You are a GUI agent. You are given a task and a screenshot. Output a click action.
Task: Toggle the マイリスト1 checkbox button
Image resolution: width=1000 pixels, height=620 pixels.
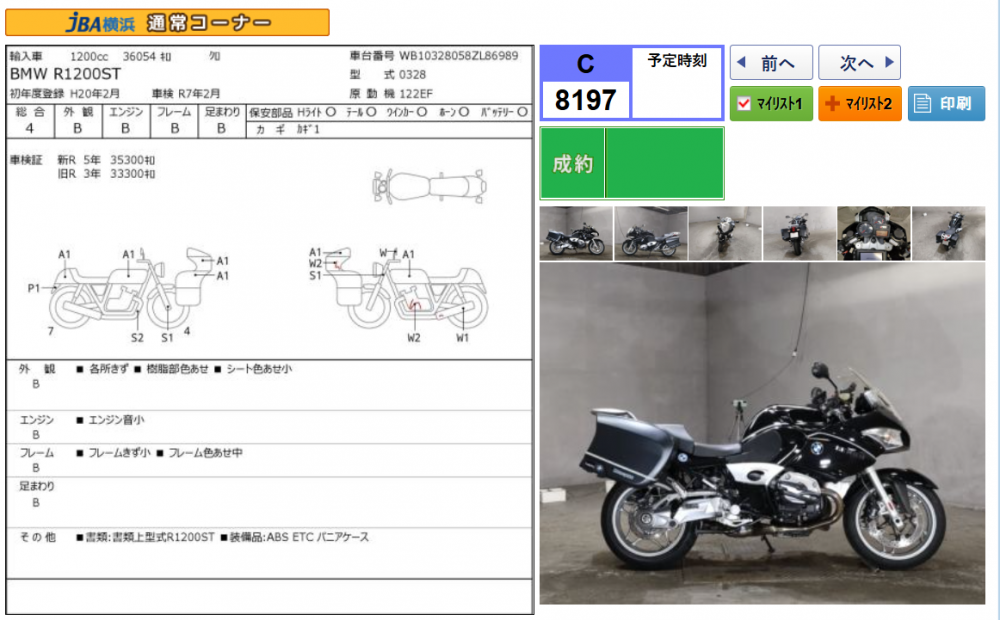click(x=771, y=103)
